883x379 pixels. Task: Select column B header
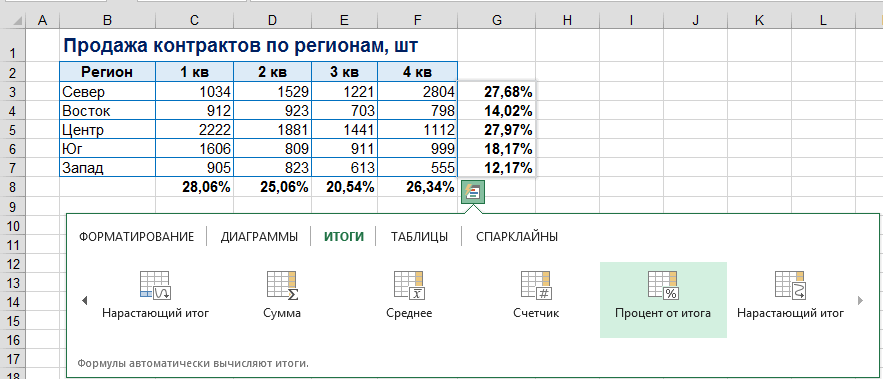(107, 20)
